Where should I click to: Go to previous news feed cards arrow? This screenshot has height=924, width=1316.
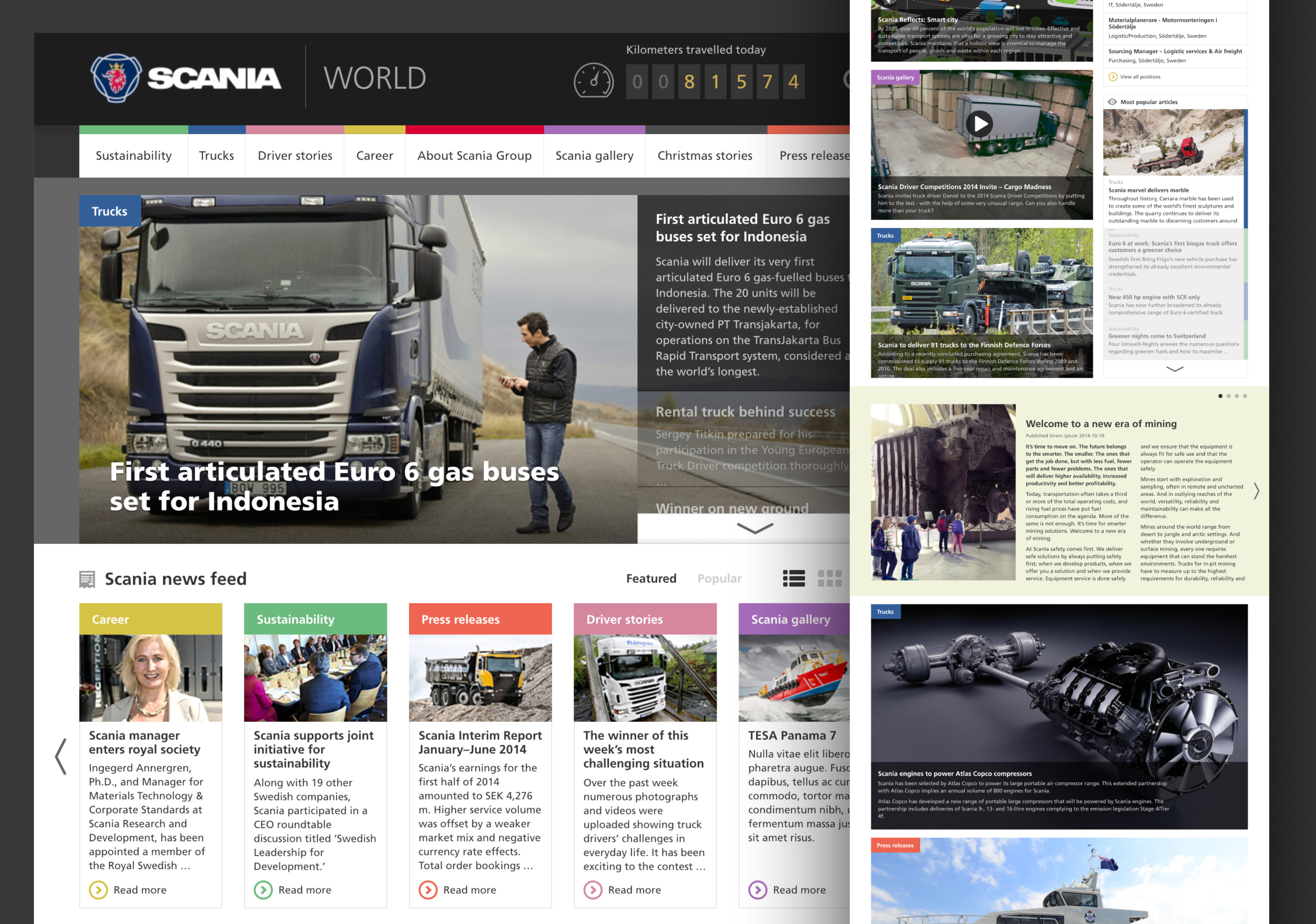(x=61, y=757)
